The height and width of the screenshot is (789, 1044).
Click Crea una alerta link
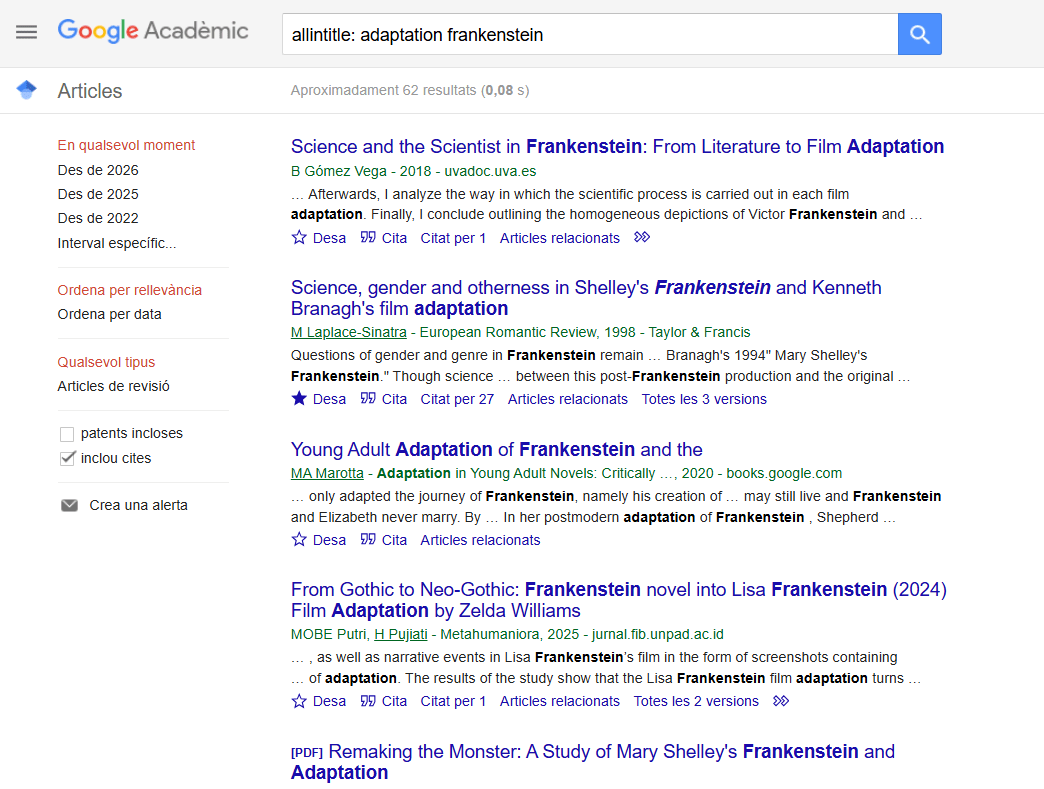(138, 505)
